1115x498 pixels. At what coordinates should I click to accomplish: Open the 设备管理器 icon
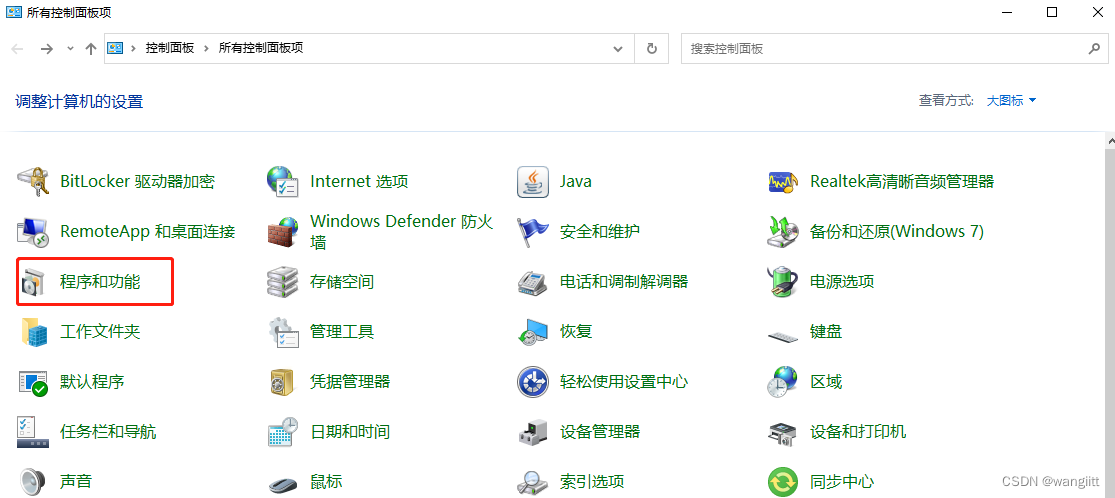click(533, 432)
